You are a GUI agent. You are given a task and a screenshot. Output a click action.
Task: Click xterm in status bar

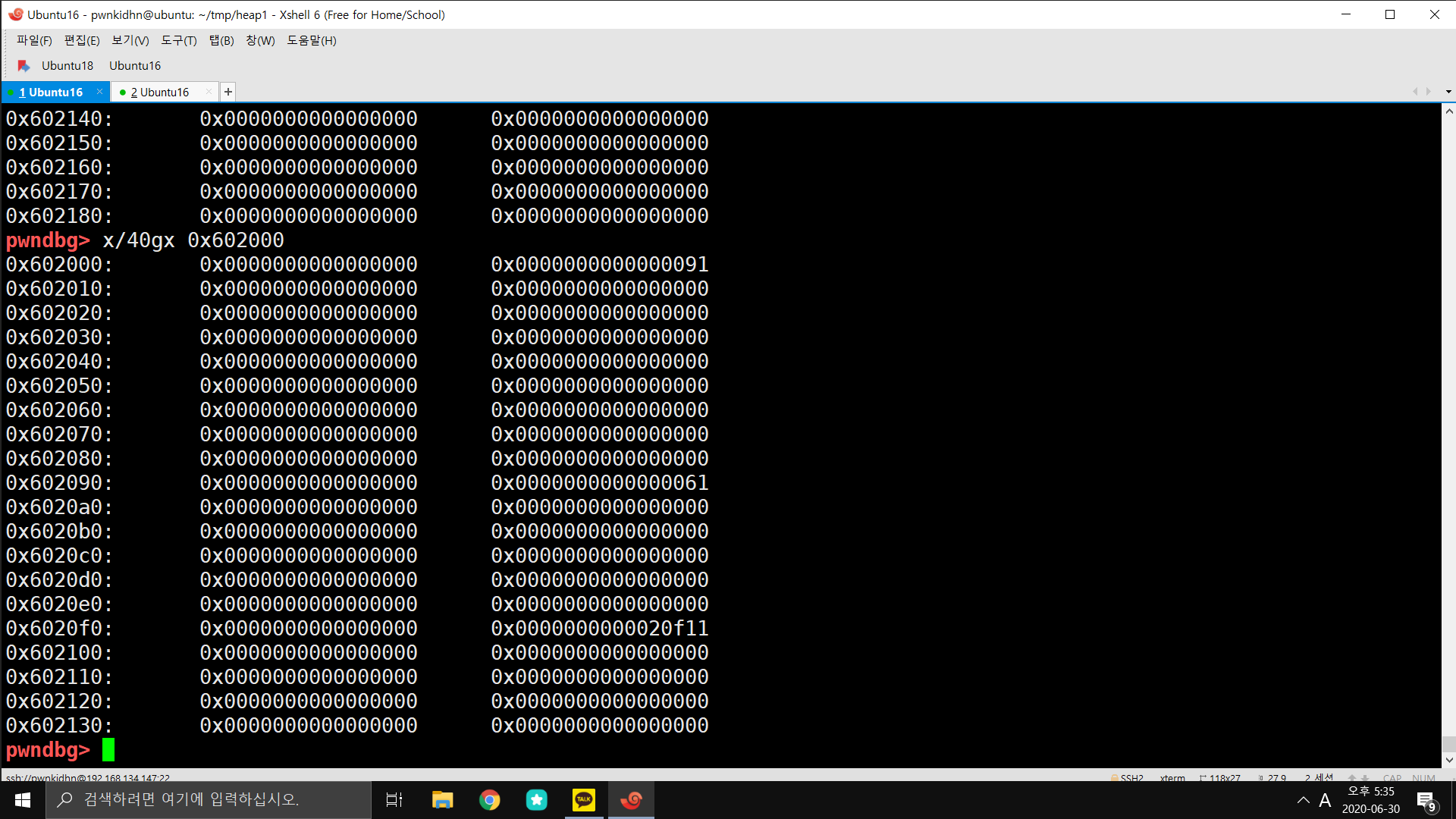pos(1172,777)
